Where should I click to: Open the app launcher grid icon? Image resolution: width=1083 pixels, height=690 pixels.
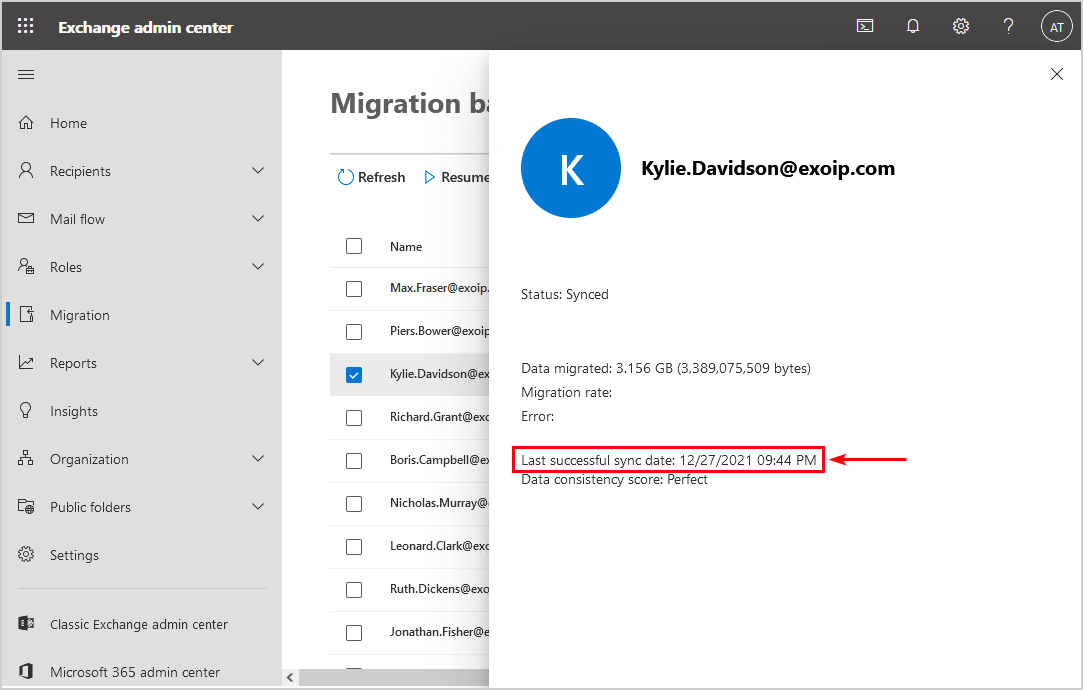coord(25,25)
